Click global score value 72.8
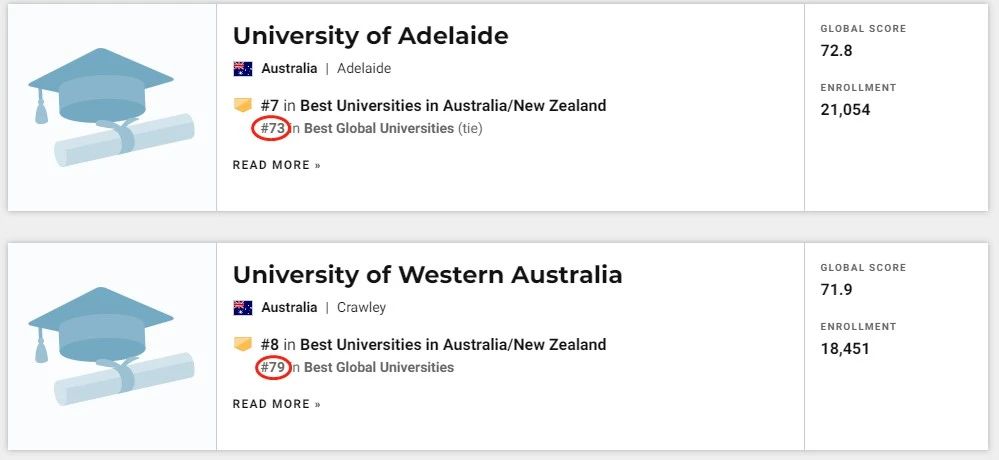 tap(837, 51)
